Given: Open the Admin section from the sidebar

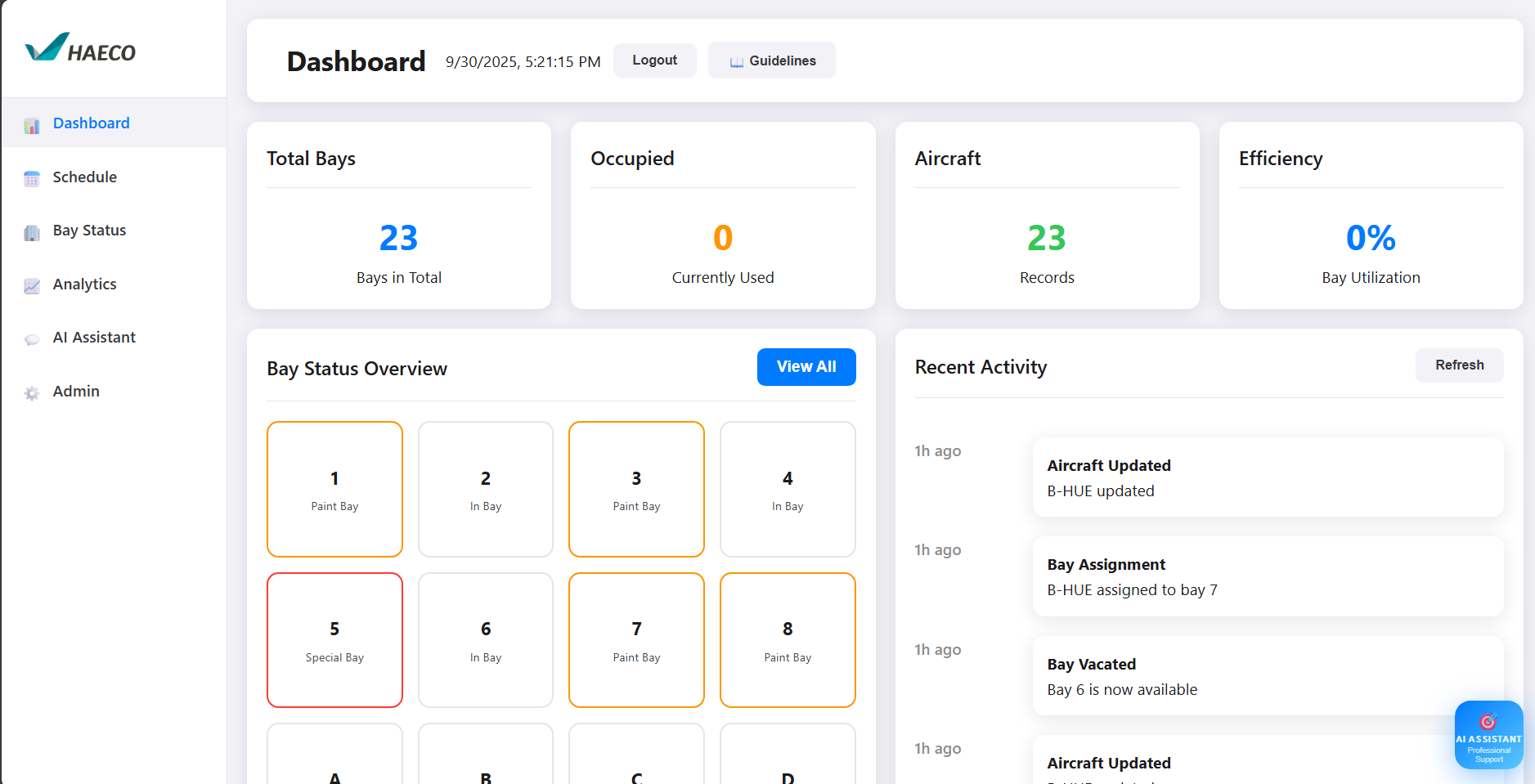Looking at the screenshot, I should click(75, 392).
